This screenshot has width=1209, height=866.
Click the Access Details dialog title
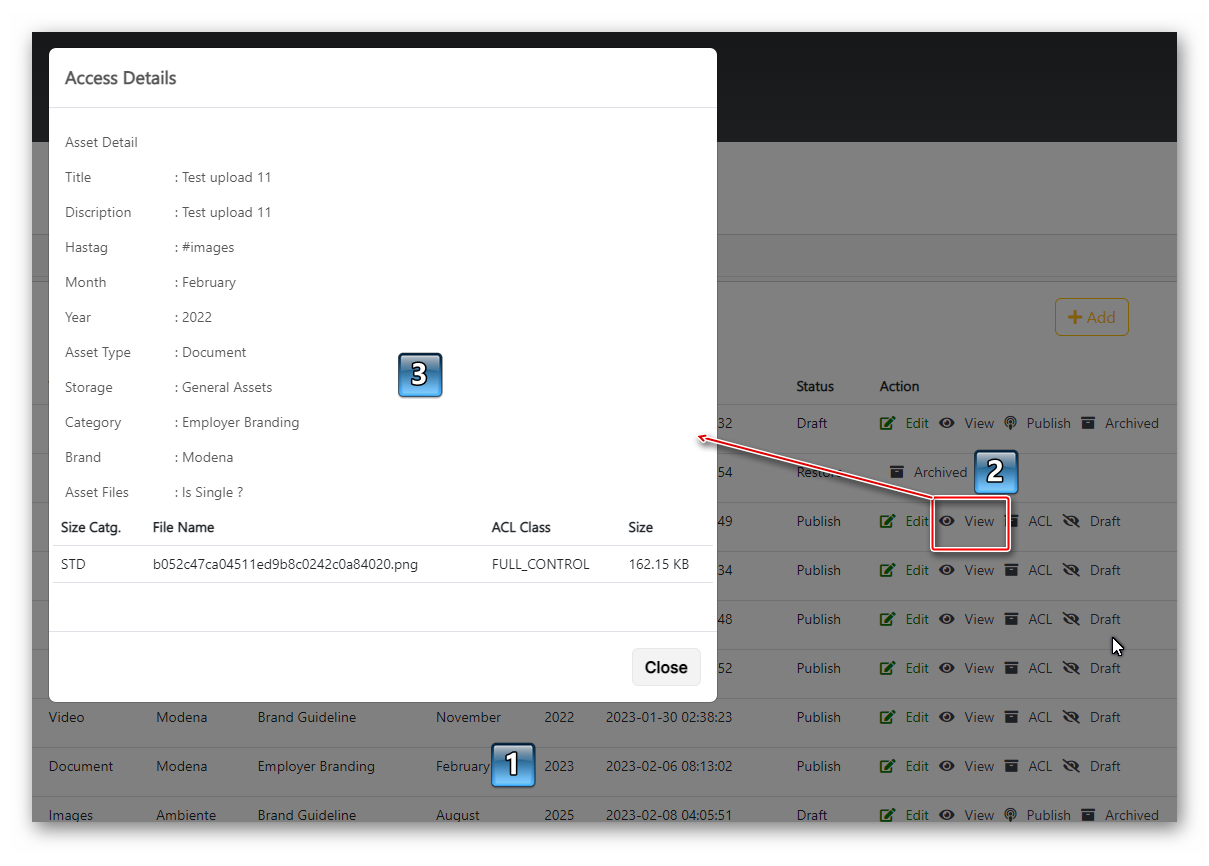[121, 78]
